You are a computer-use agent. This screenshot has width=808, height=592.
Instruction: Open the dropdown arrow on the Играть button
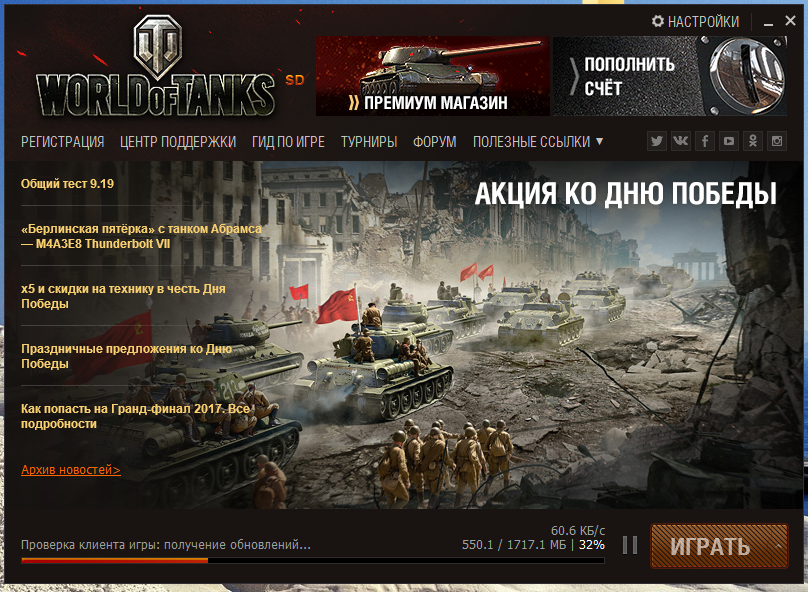coord(778,546)
